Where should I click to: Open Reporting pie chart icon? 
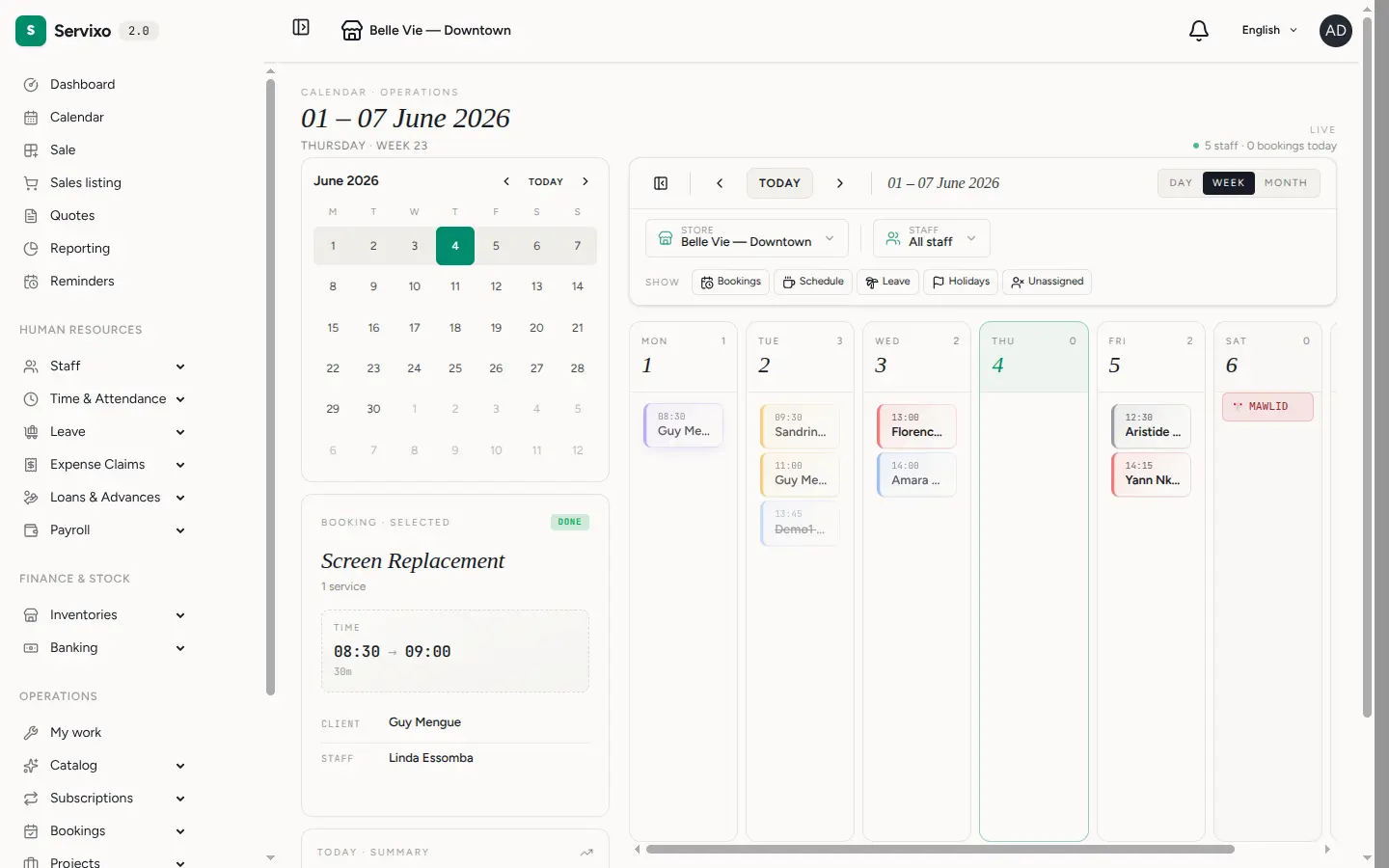point(31,249)
